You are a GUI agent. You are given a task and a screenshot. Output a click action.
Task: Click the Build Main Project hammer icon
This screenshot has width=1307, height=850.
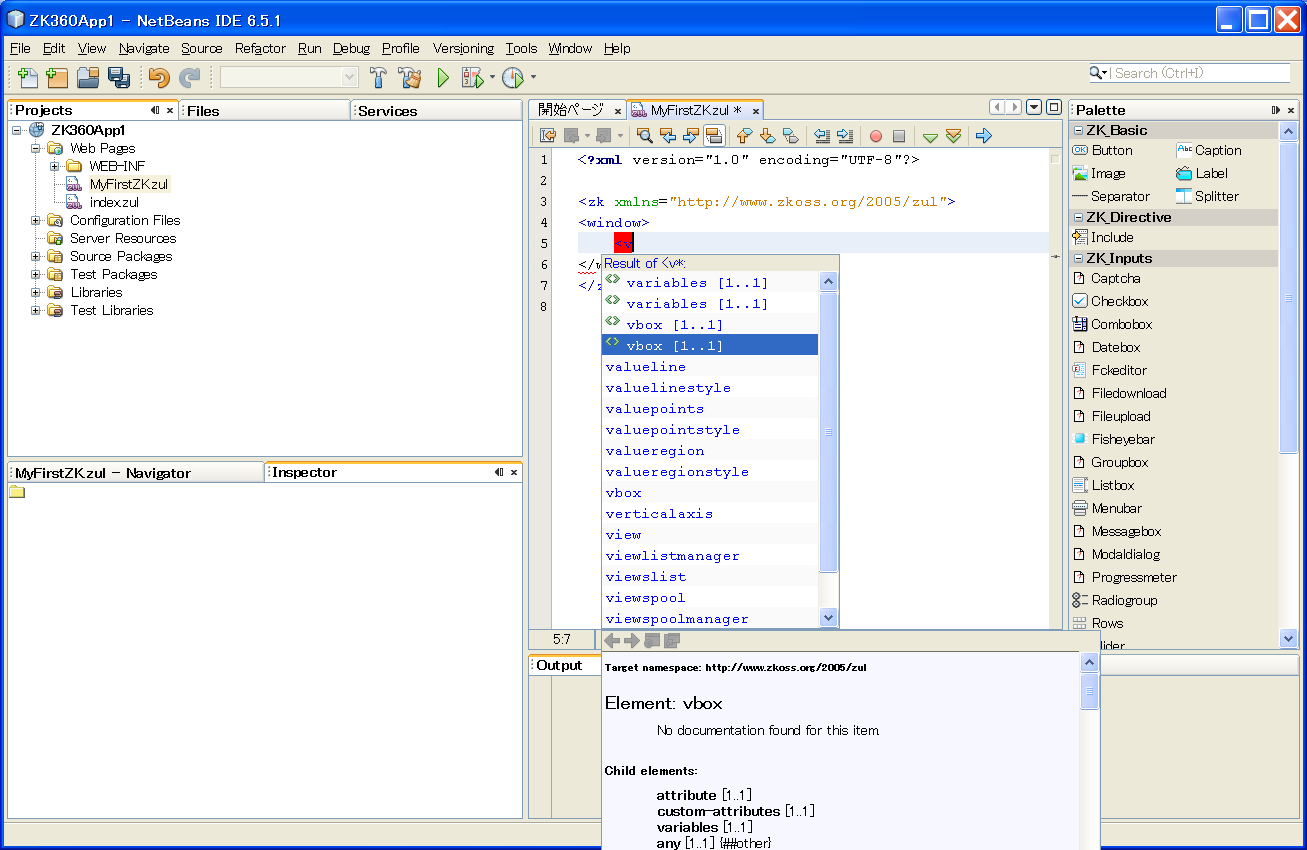pos(378,77)
